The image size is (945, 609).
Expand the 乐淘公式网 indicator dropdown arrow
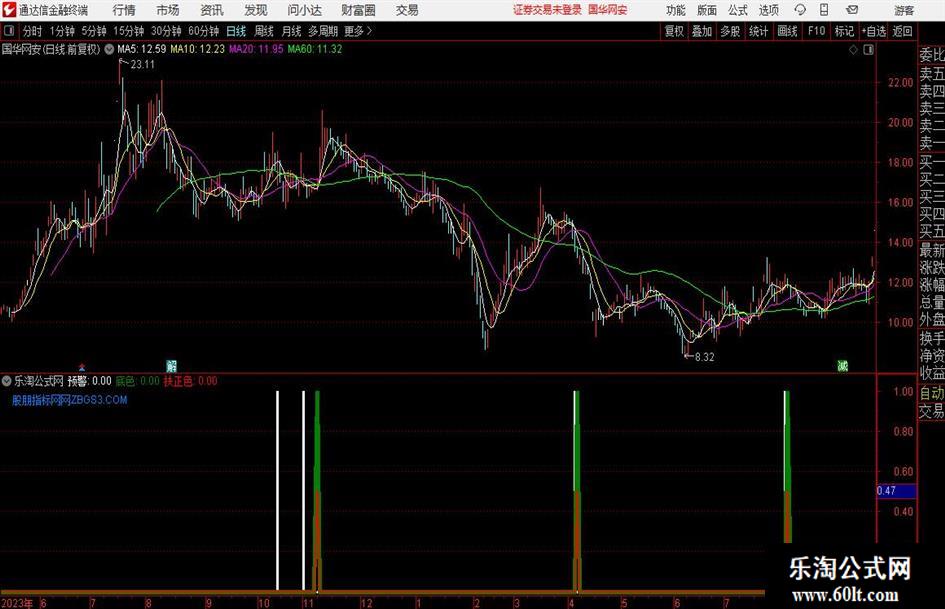[7, 381]
